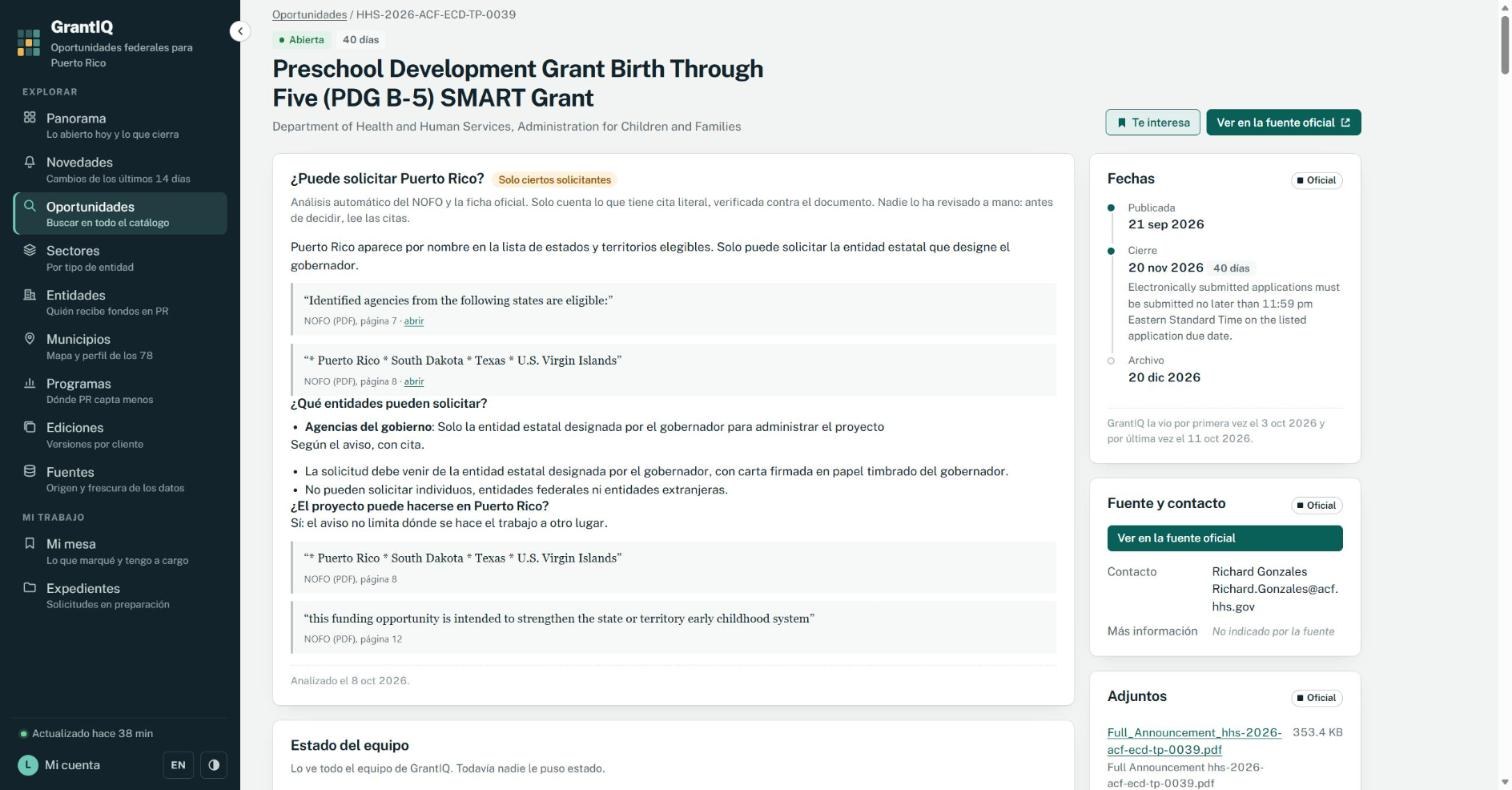The image size is (1512, 790).
Task: Toggle the Te interesa bookmark button
Action: click(1153, 122)
